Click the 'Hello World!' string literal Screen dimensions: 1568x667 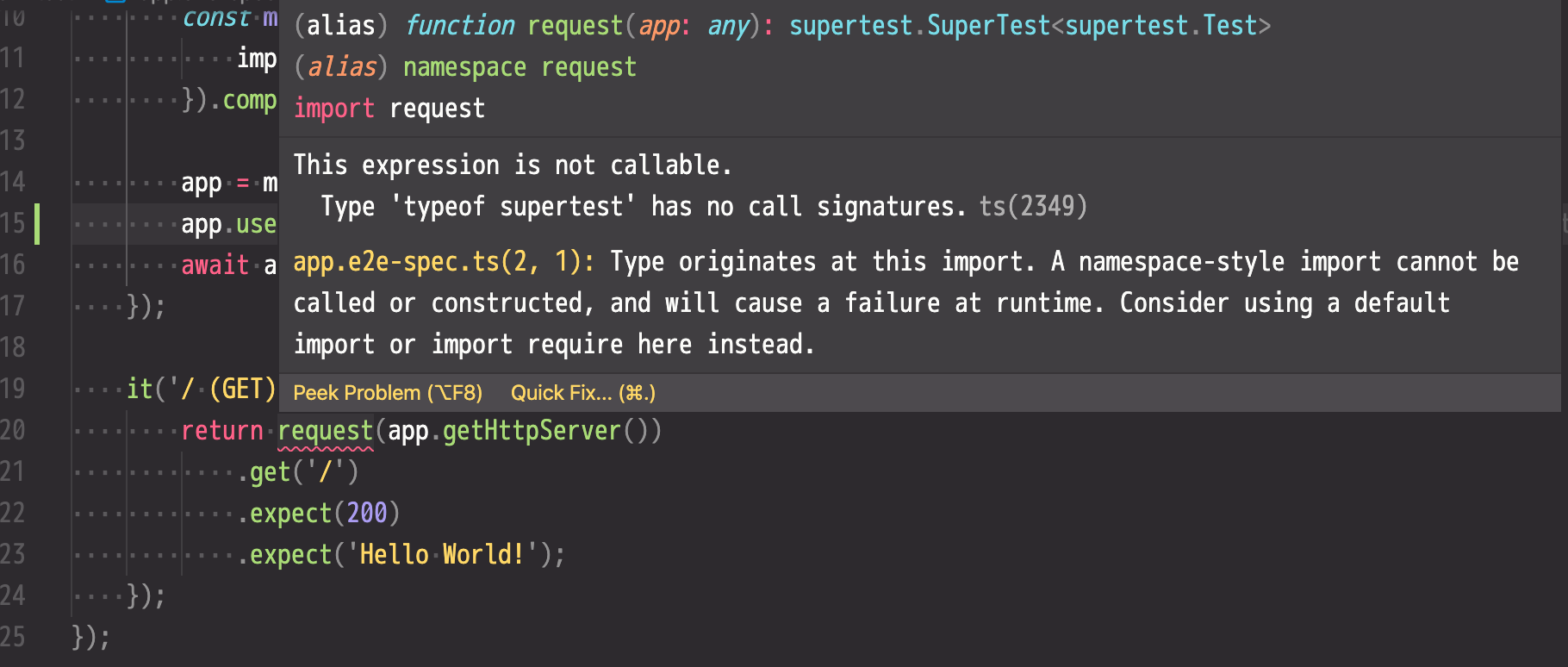pyautogui.click(x=439, y=554)
